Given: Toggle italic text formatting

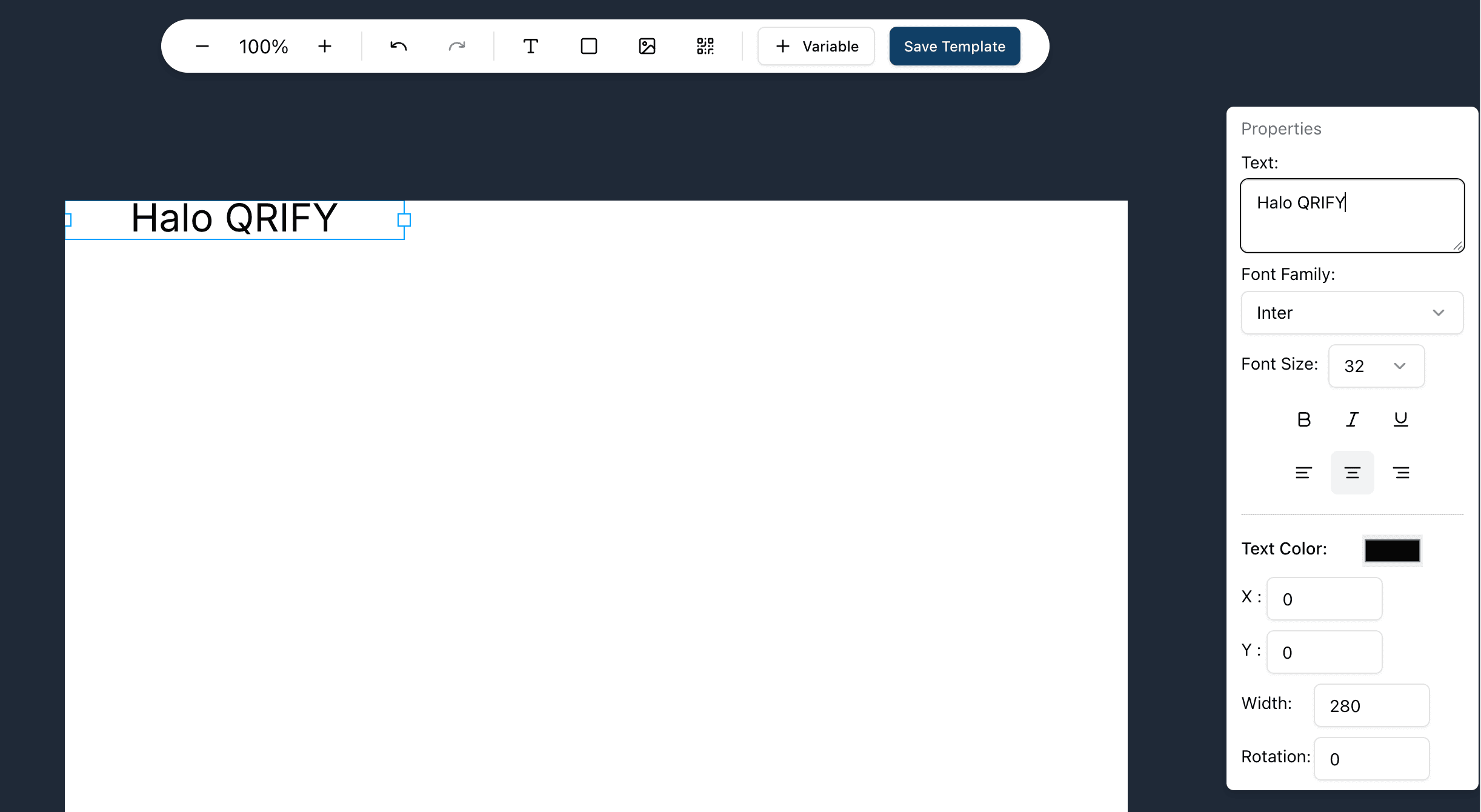Looking at the screenshot, I should (1352, 419).
